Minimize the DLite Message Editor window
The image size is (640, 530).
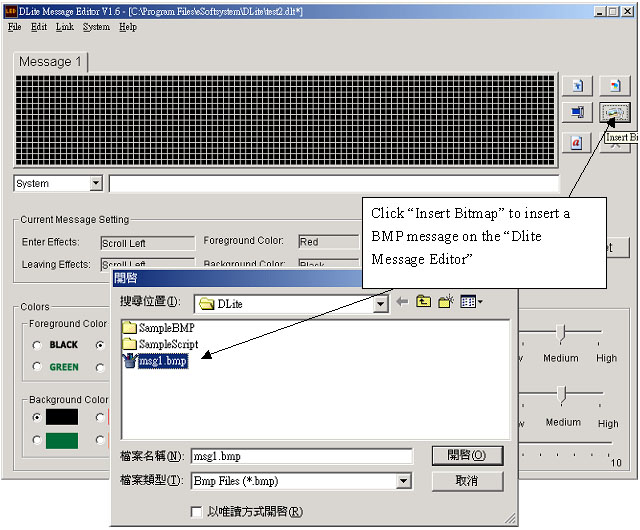599,12
